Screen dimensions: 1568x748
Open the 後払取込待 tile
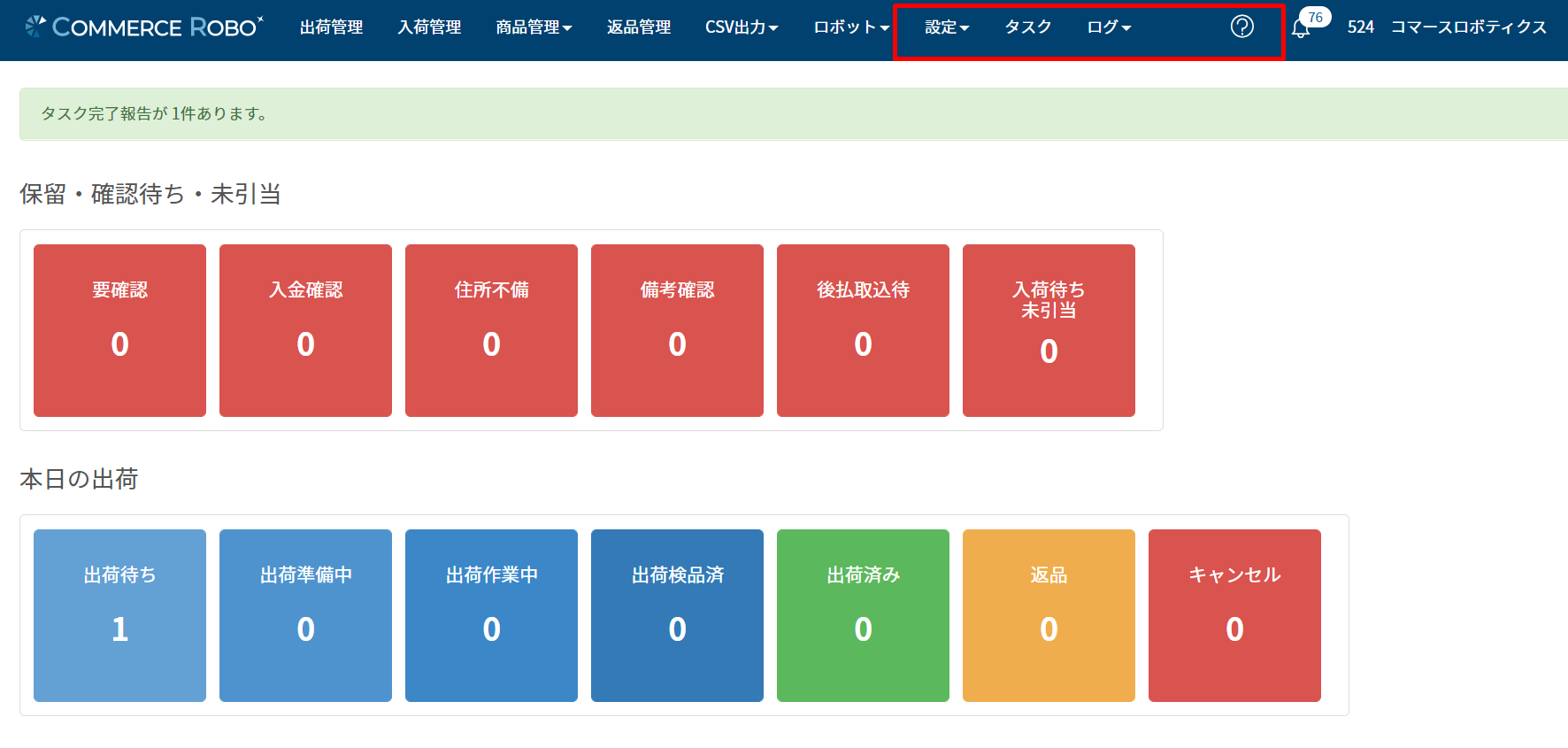click(863, 330)
